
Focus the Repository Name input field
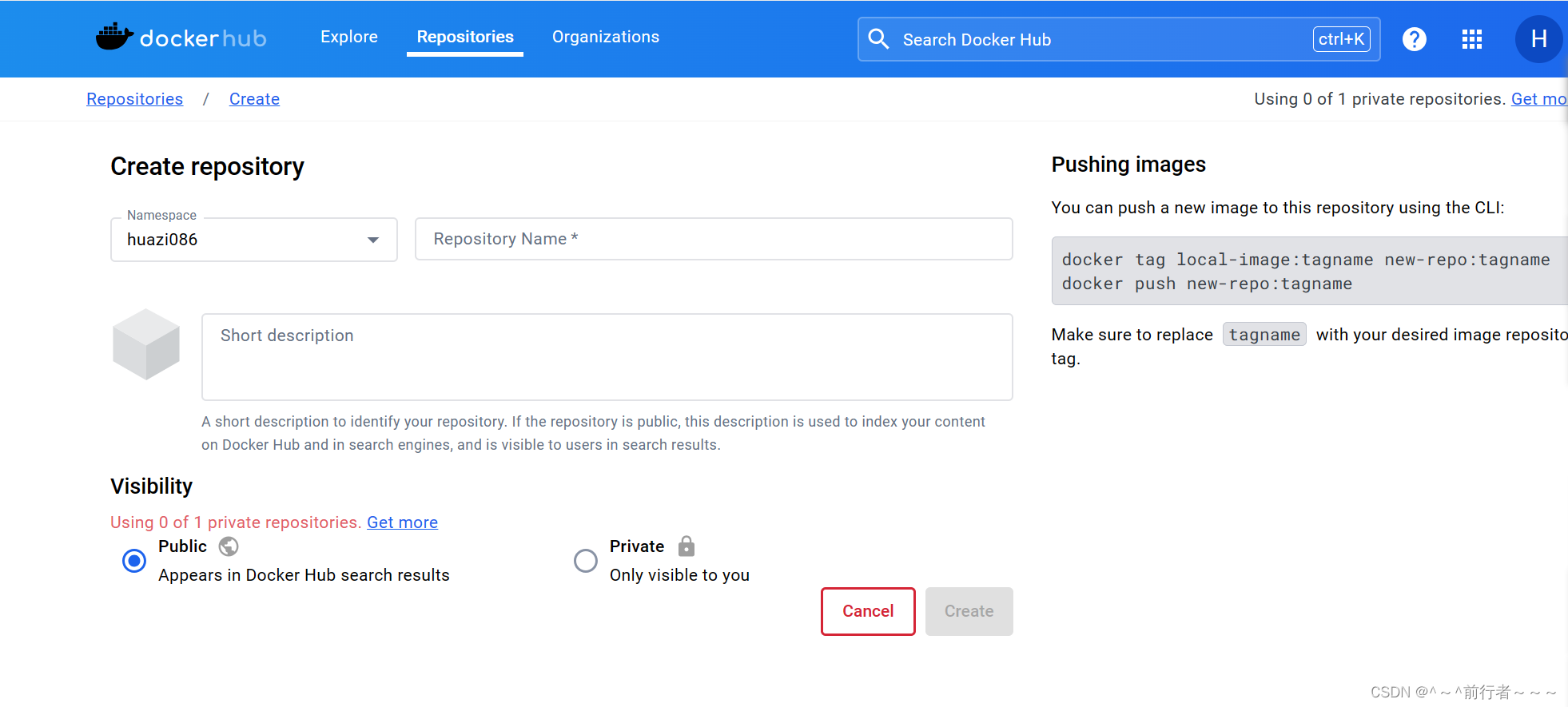(714, 239)
